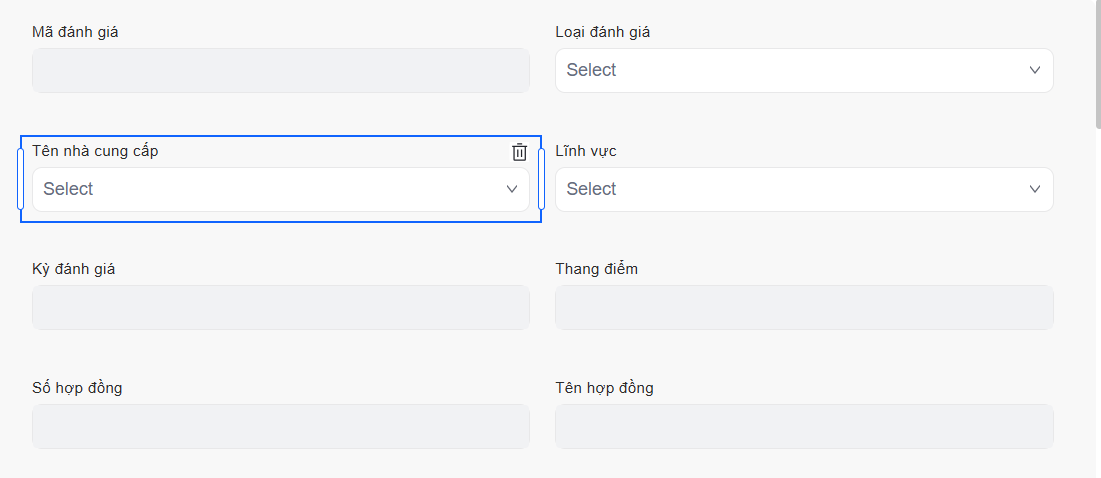Click right resize handle of selected field

pos(541,179)
